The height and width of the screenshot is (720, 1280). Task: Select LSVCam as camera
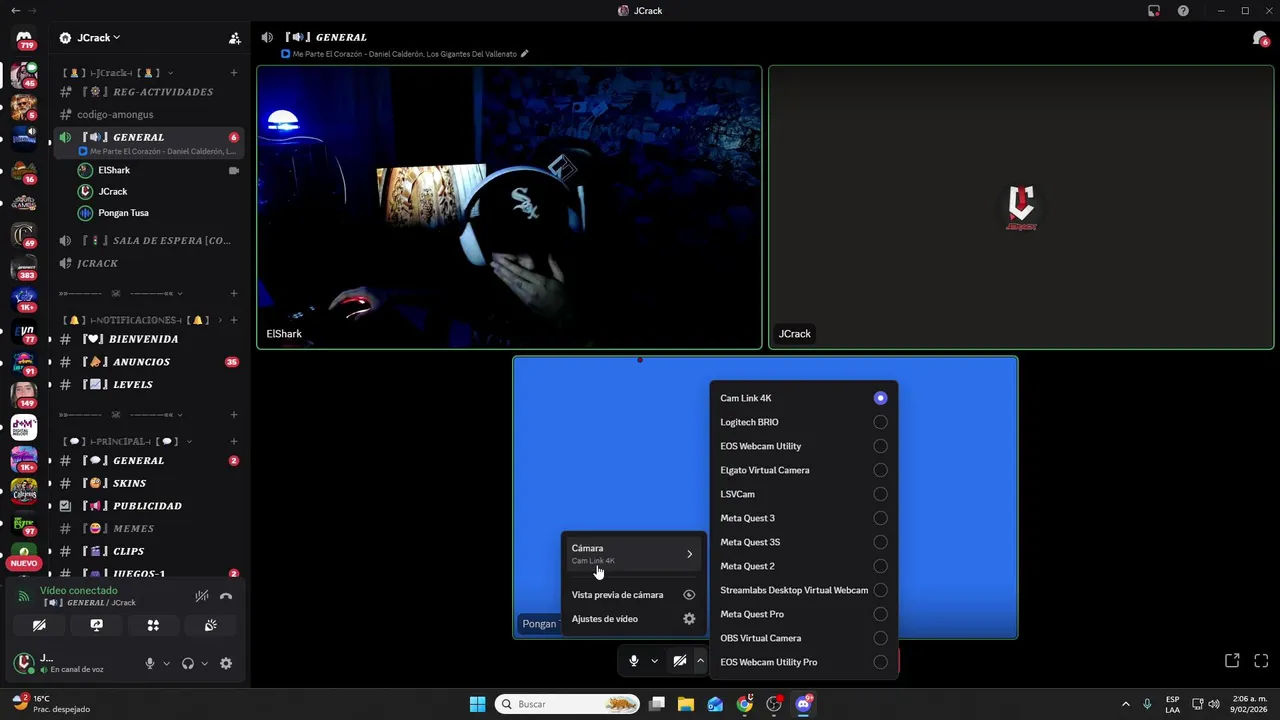[x=803, y=494]
